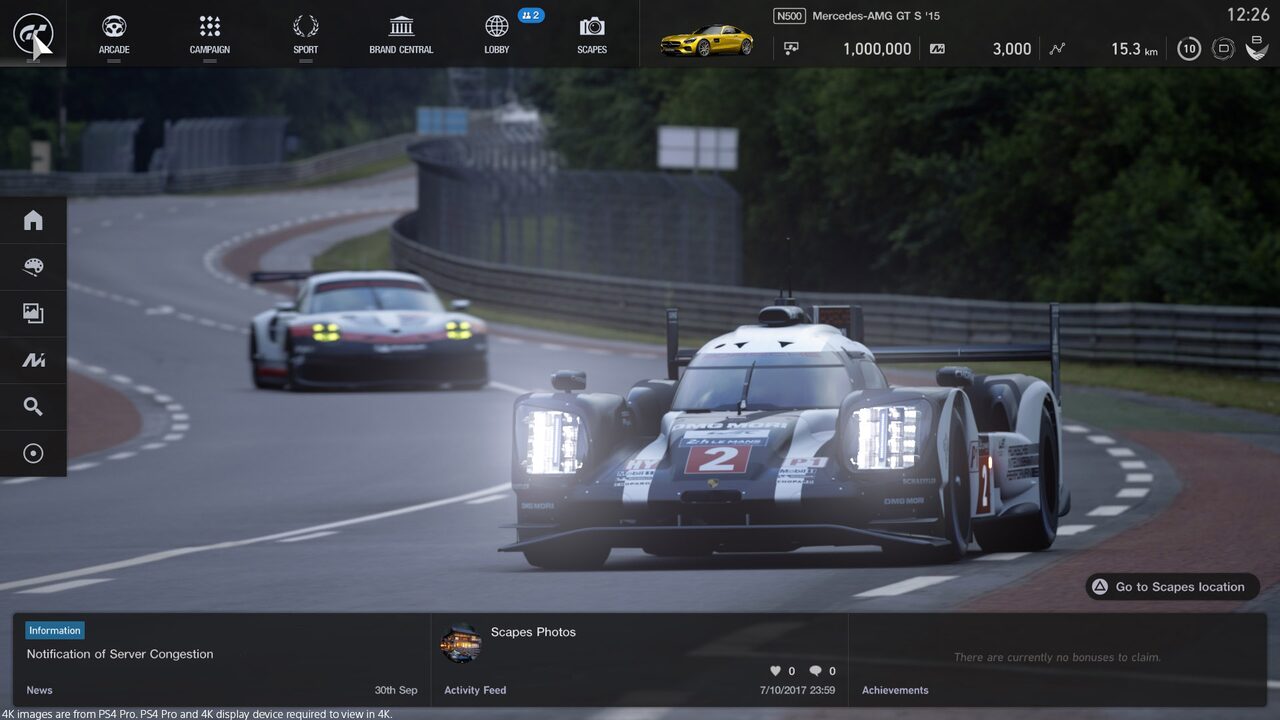Open the photo gallery sidebar icon
Image resolution: width=1280 pixels, height=720 pixels.
click(x=33, y=314)
